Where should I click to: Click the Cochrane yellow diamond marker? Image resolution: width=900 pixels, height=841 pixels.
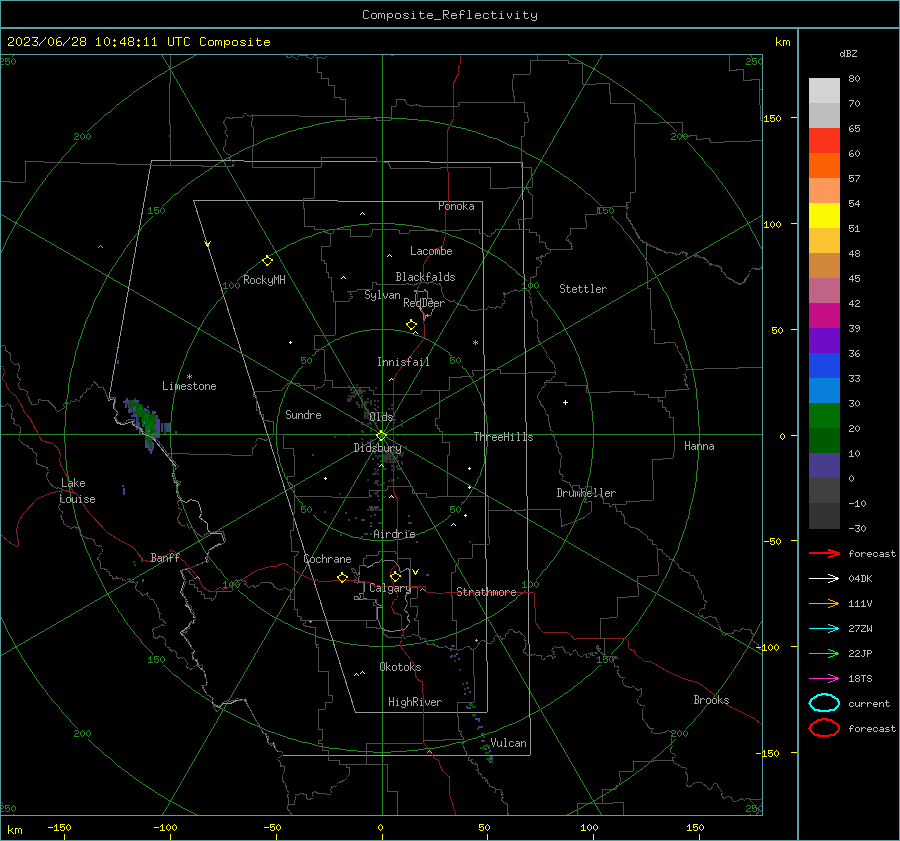342,577
